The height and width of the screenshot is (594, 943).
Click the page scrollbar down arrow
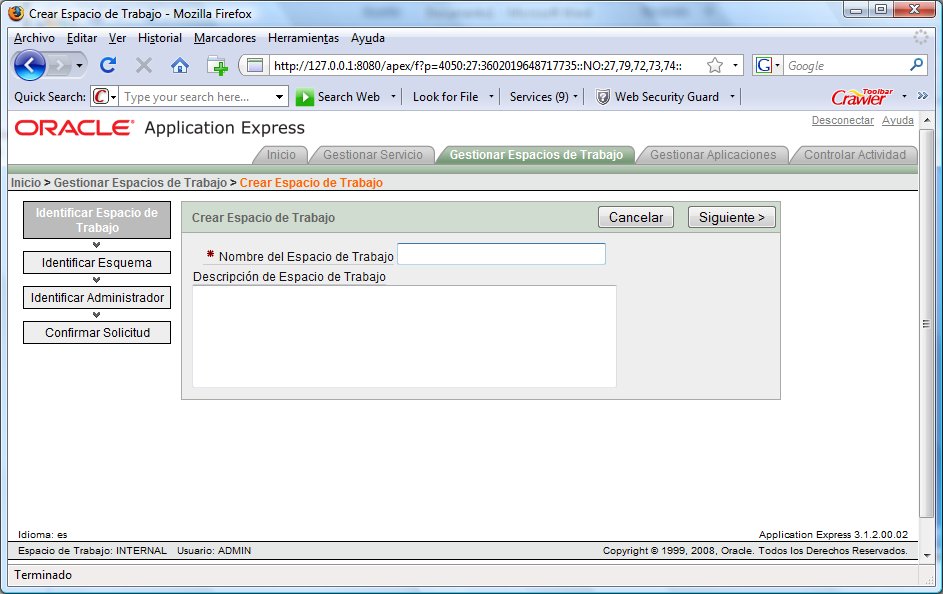coord(927,555)
